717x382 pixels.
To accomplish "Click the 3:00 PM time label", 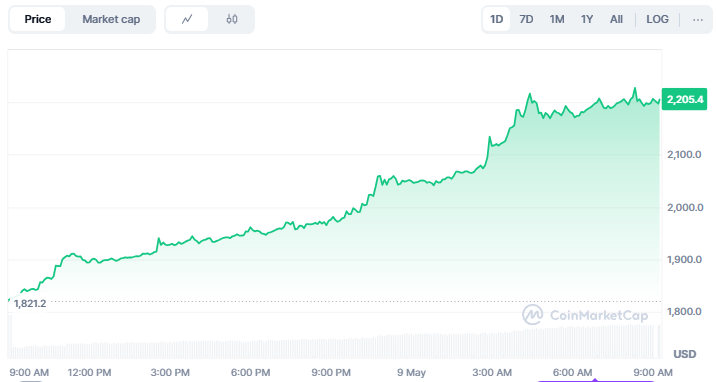I will point(170,372).
